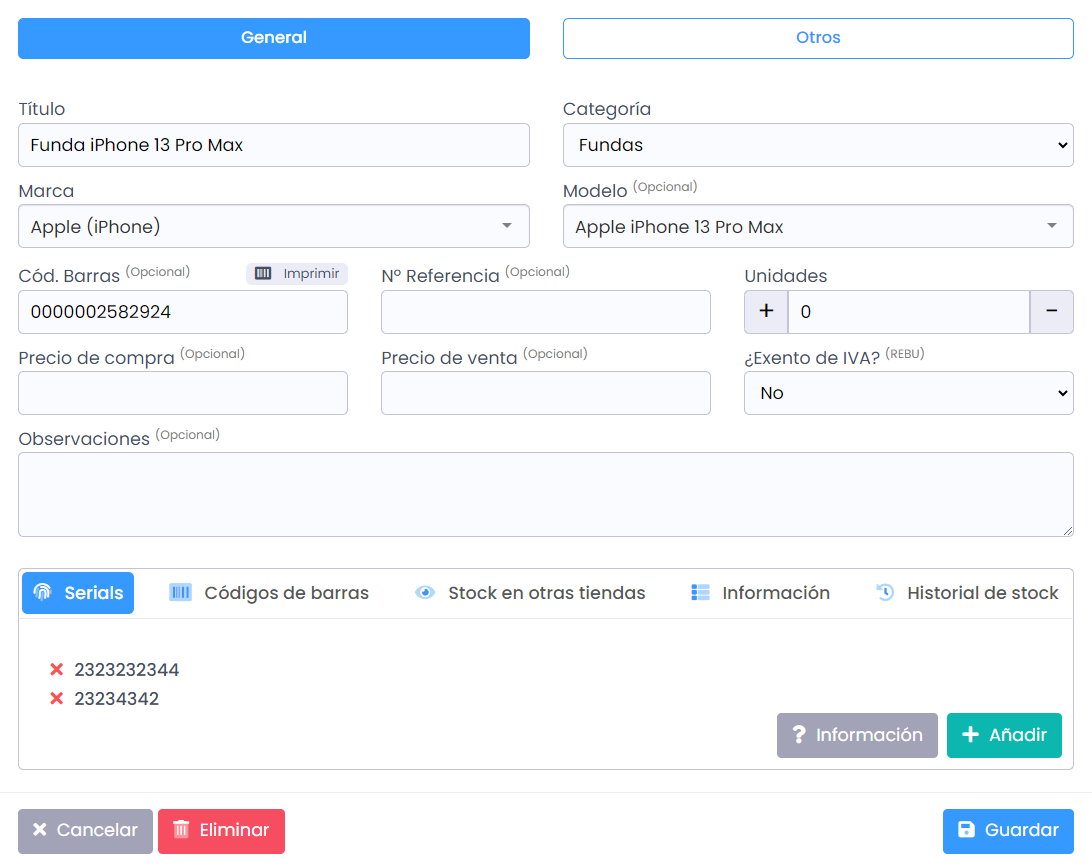1092x866 pixels.
Task: Open the Códigos de barras tab
Action: (x=269, y=593)
